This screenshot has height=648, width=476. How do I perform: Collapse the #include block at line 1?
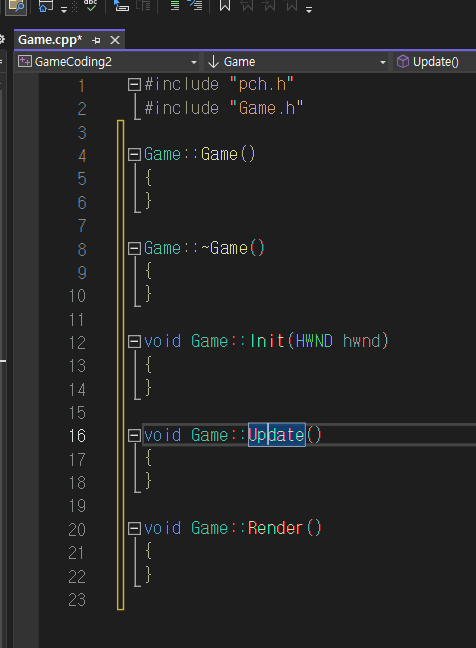134,85
